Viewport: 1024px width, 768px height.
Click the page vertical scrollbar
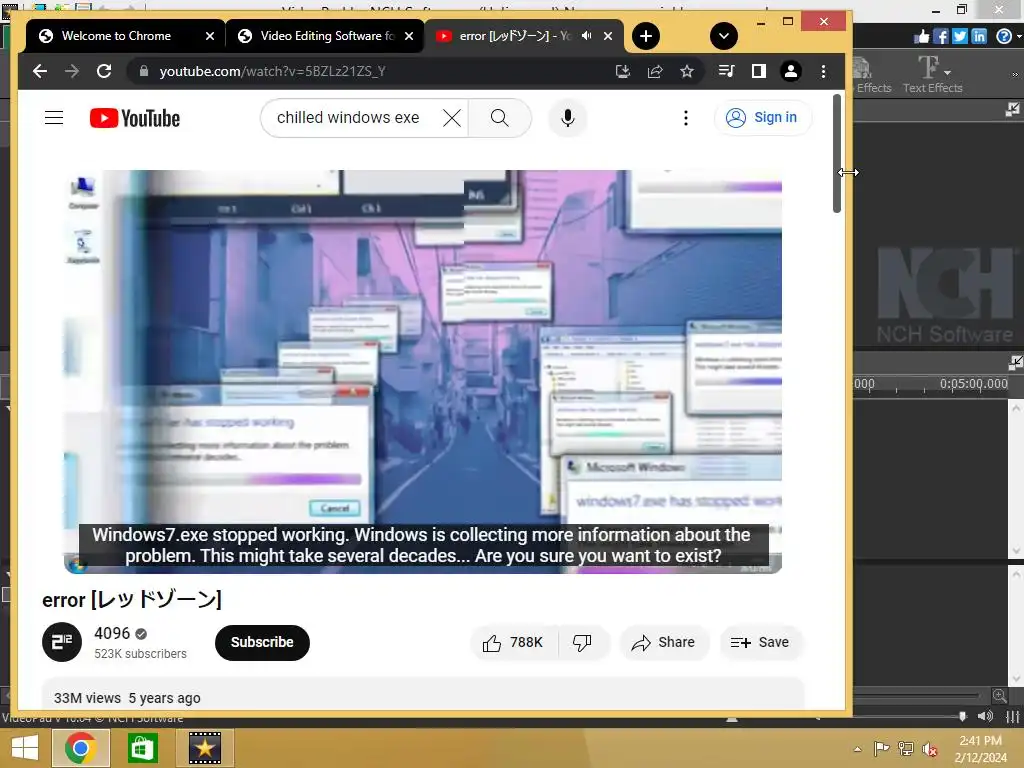click(x=837, y=153)
